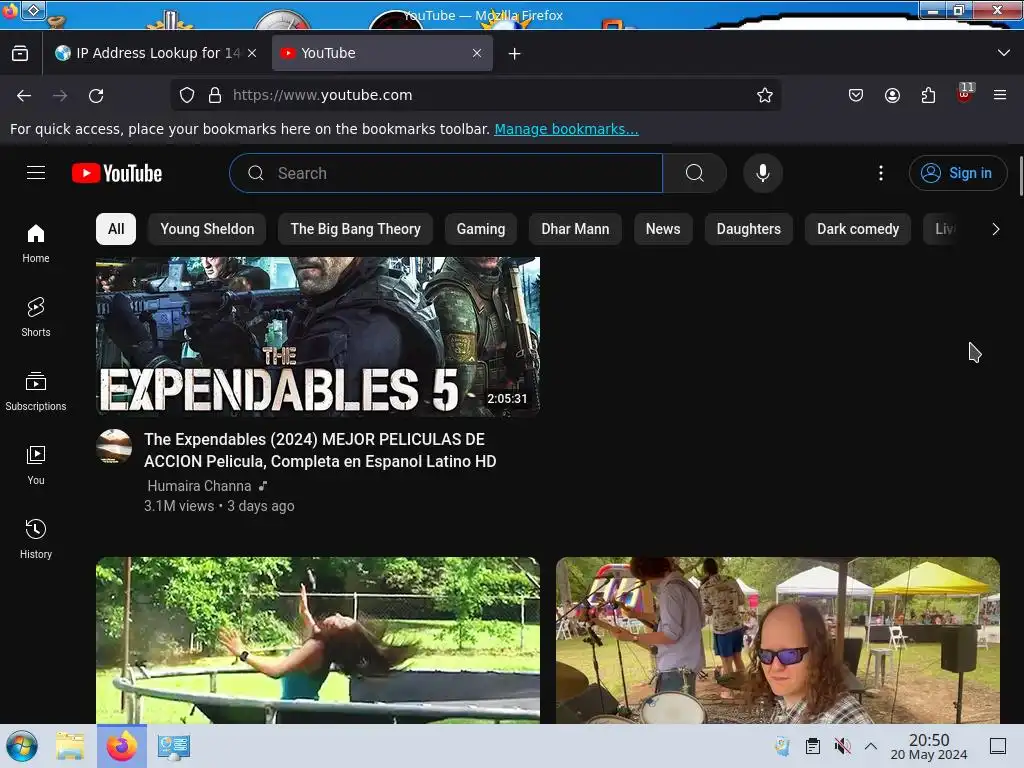The width and height of the screenshot is (1024, 768).
Task: Filter by Dhar Mann chip
Action: click(x=575, y=229)
